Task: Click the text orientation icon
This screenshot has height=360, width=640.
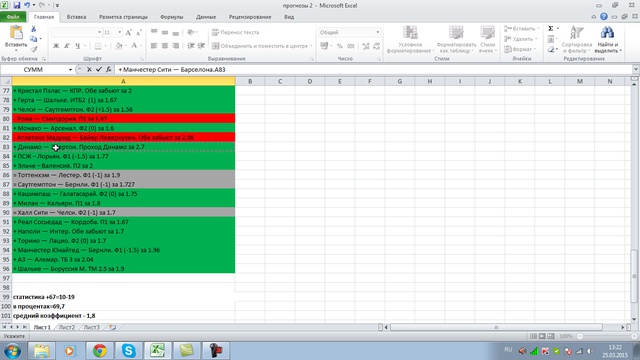Action: [x=191, y=32]
